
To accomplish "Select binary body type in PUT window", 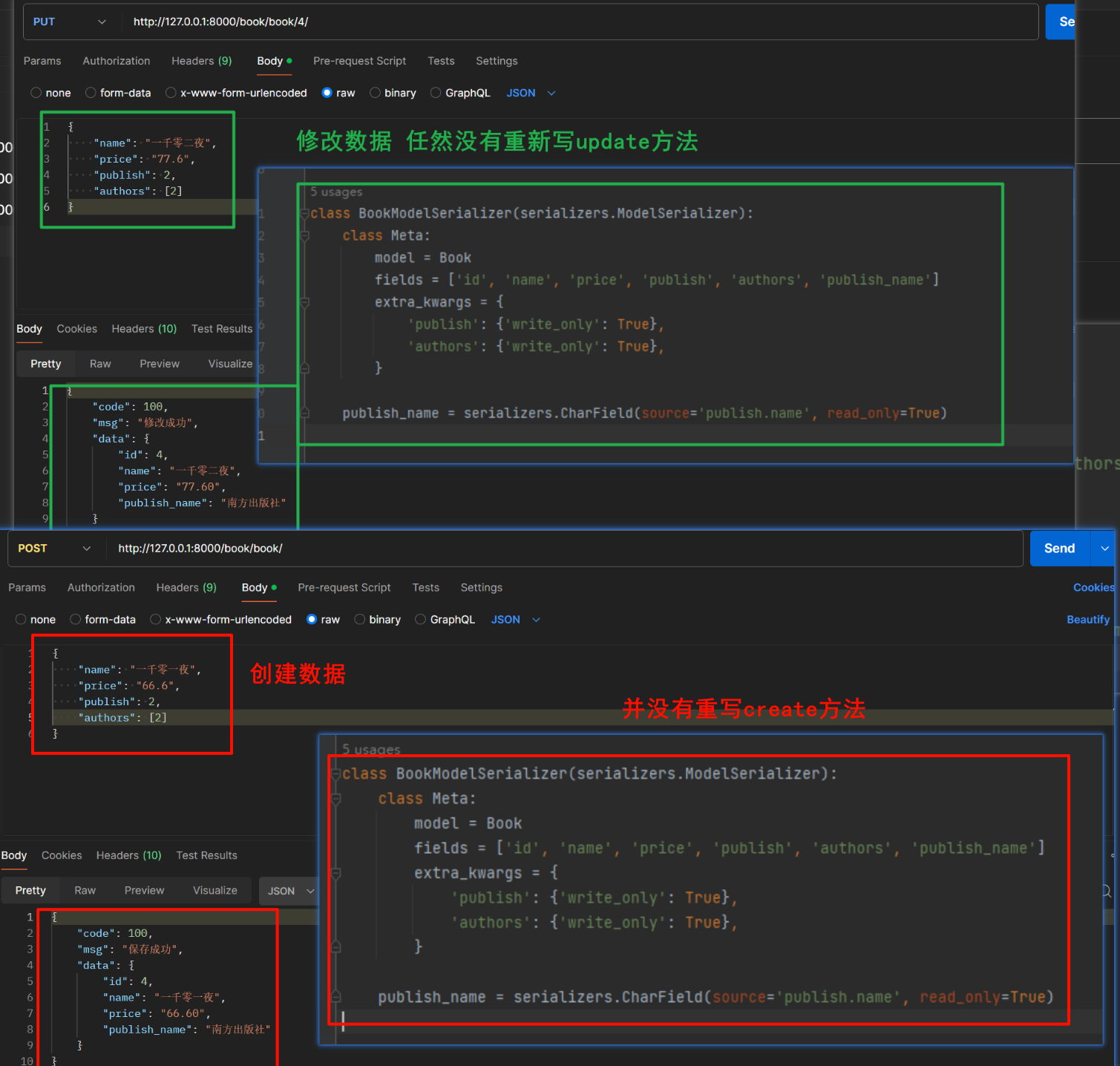I will pos(393,93).
